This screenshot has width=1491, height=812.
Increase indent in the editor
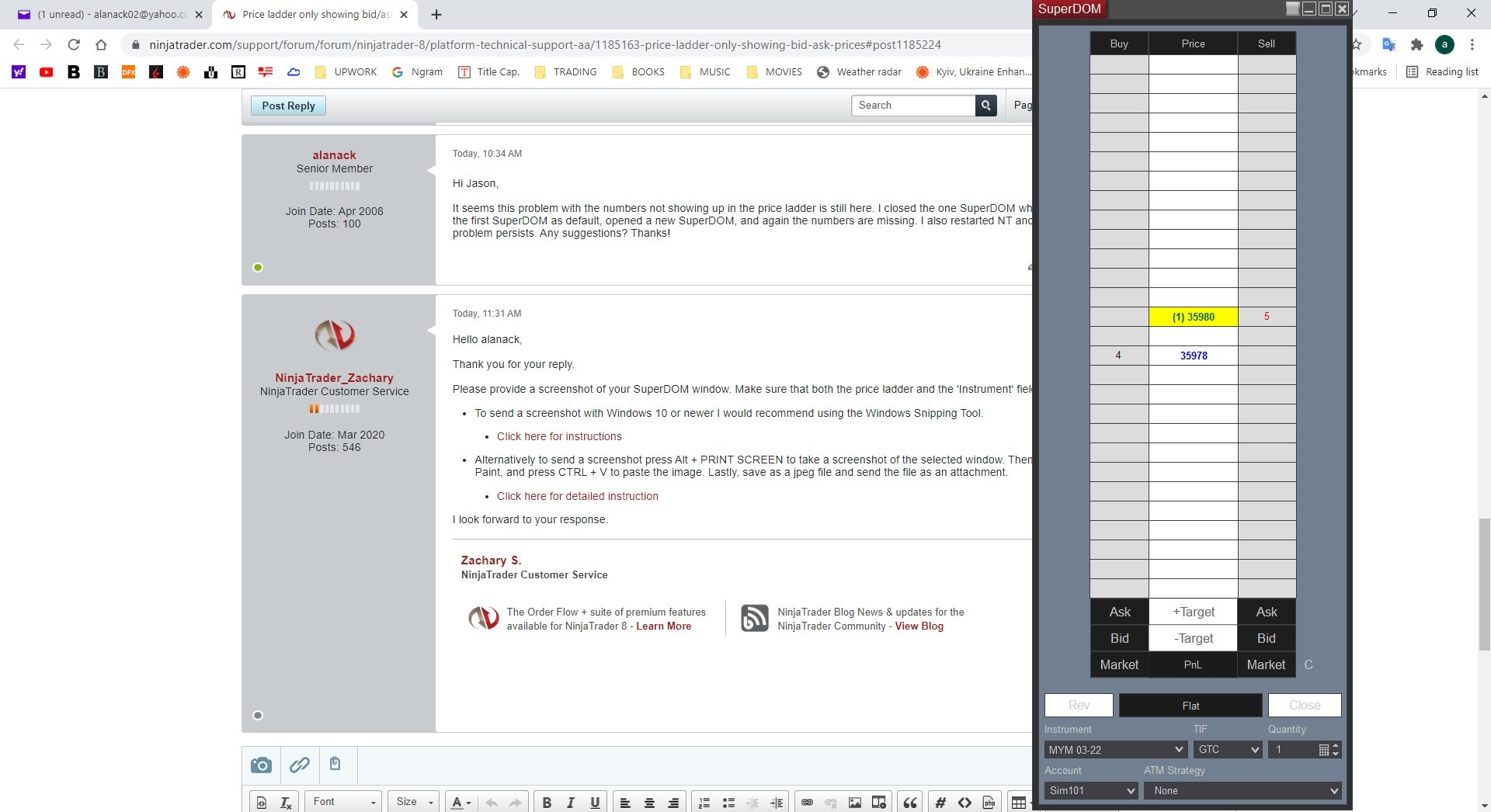pyautogui.click(x=777, y=803)
